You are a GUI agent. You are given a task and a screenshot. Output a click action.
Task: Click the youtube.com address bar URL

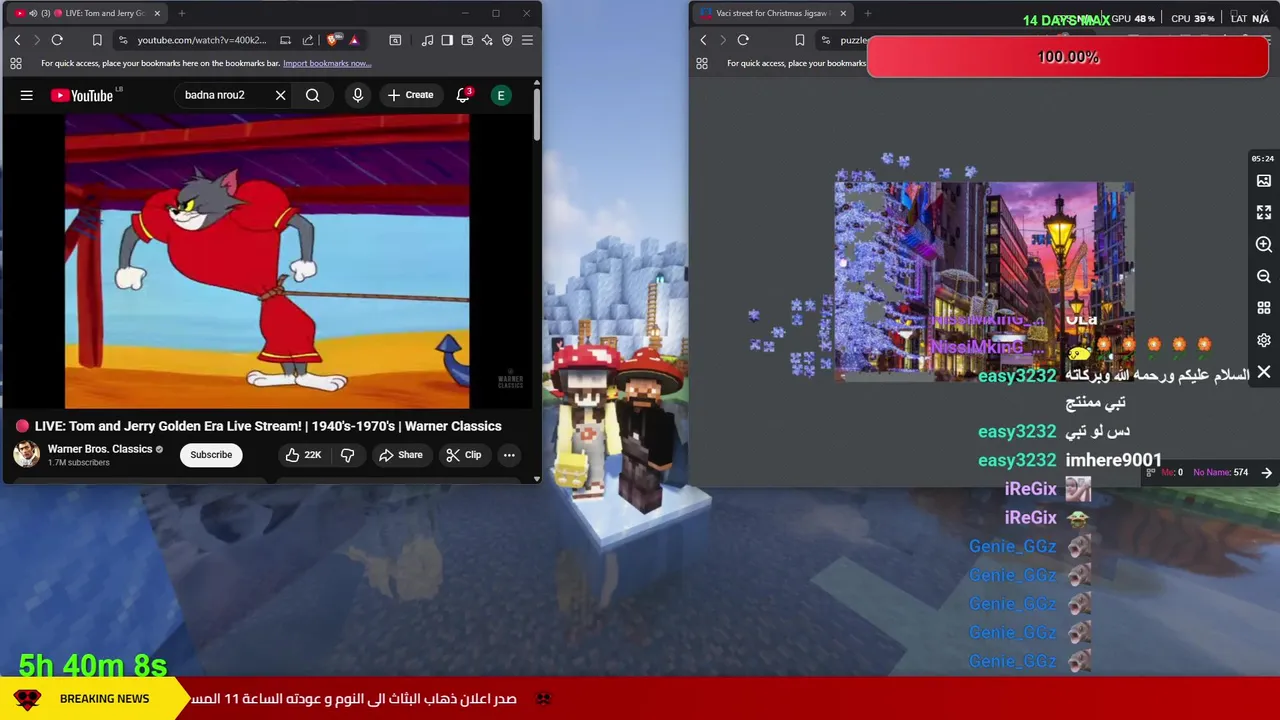click(x=202, y=40)
